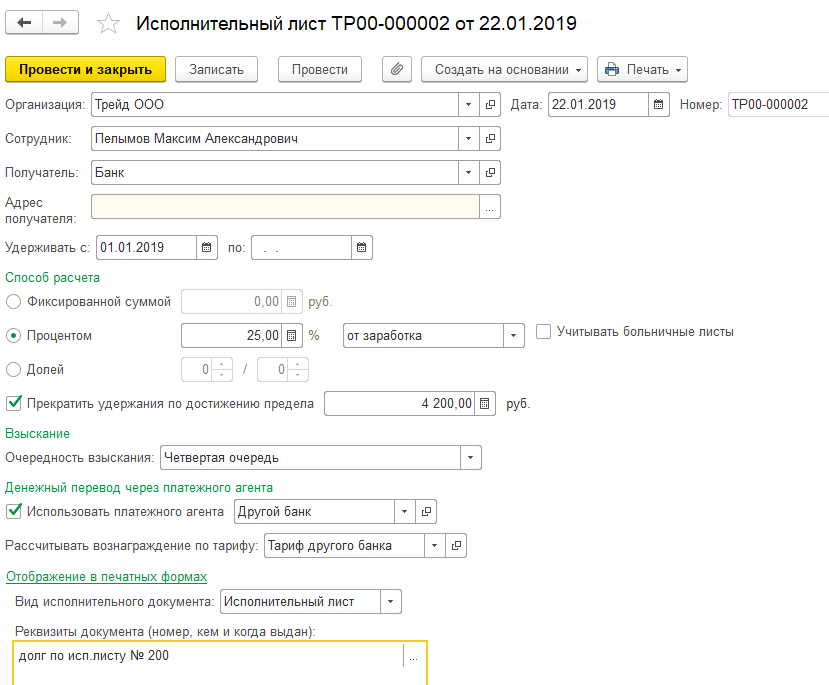Open recipient address ellipsis selection button
The width and height of the screenshot is (829, 685).
(490, 207)
